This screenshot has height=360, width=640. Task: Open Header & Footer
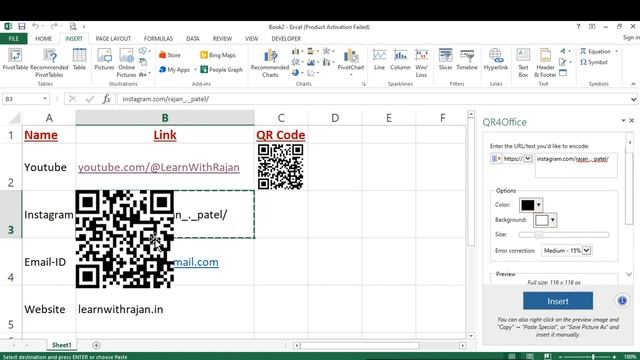pyautogui.click(x=545, y=63)
